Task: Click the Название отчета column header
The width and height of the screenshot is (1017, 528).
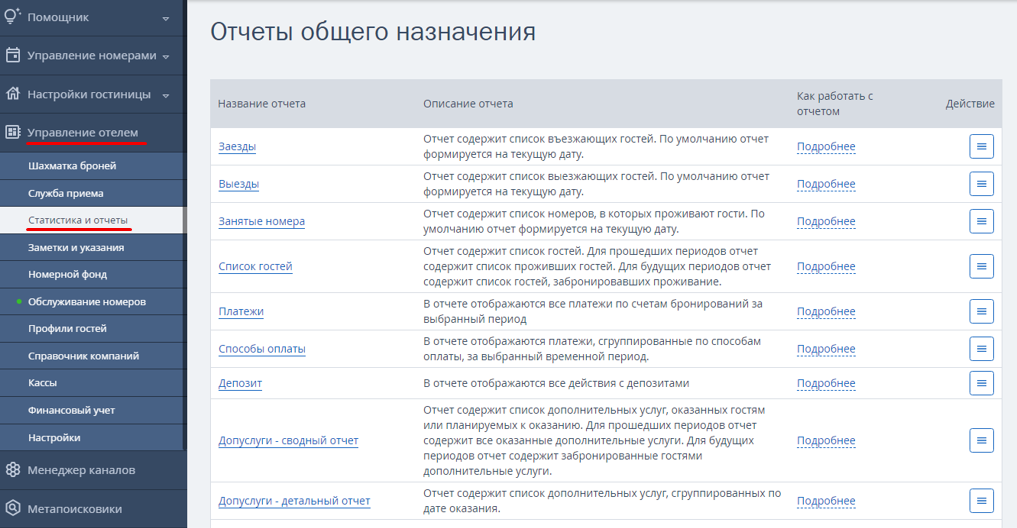Action: (261, 104)
